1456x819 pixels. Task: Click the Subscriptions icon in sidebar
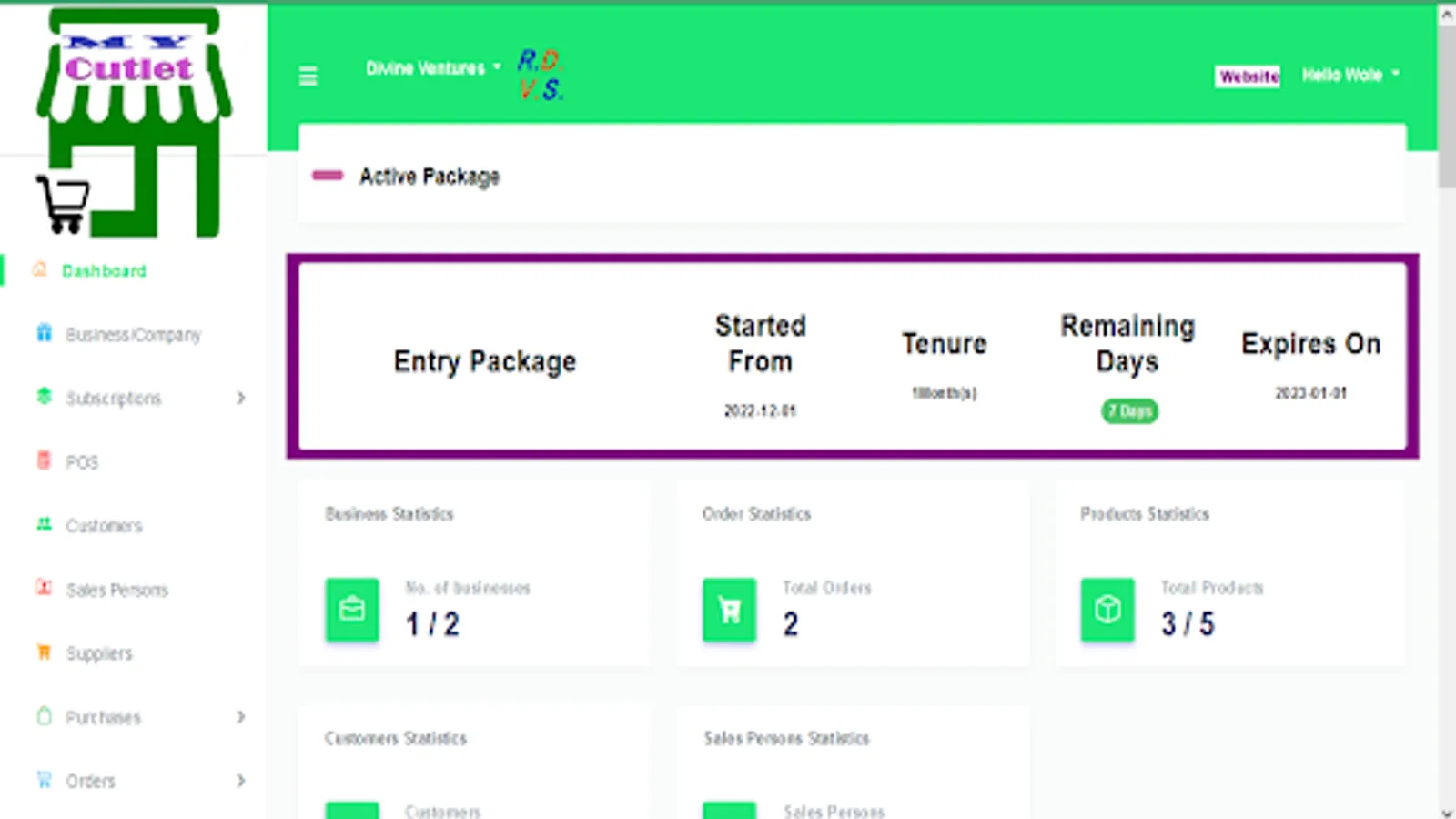point(44,397)
